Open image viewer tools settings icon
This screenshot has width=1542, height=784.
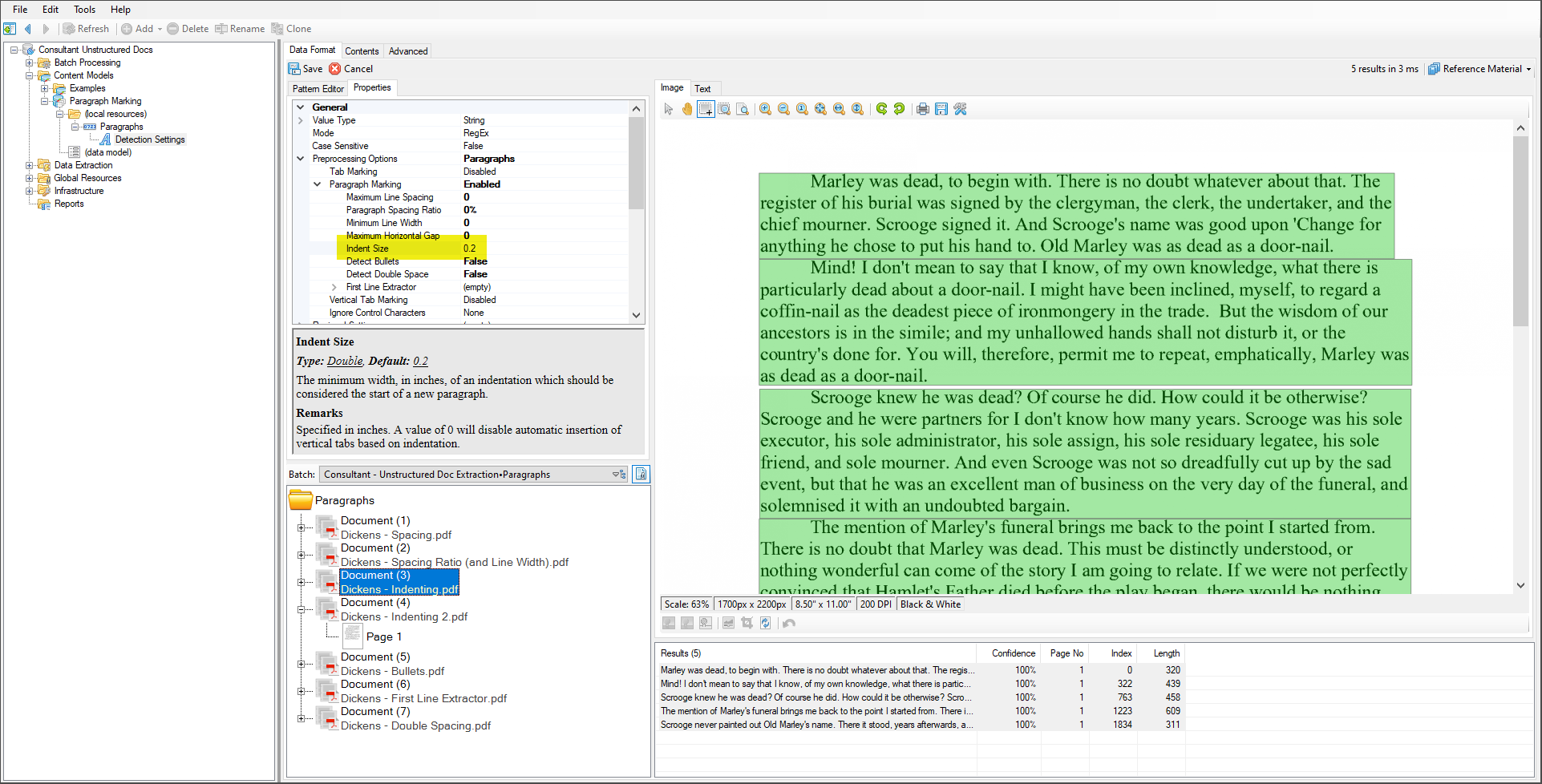click(960, 109)
